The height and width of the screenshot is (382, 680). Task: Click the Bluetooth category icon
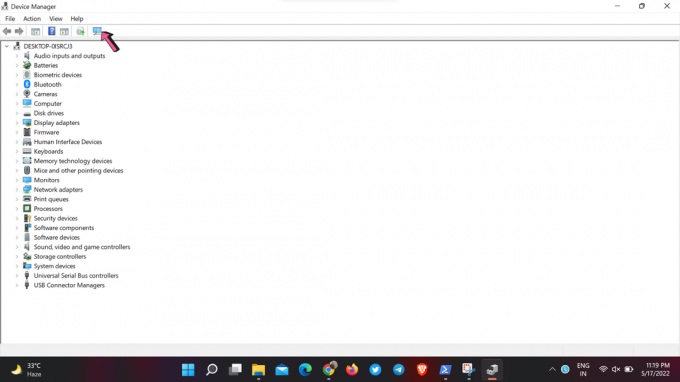click(x=27, y=84)
